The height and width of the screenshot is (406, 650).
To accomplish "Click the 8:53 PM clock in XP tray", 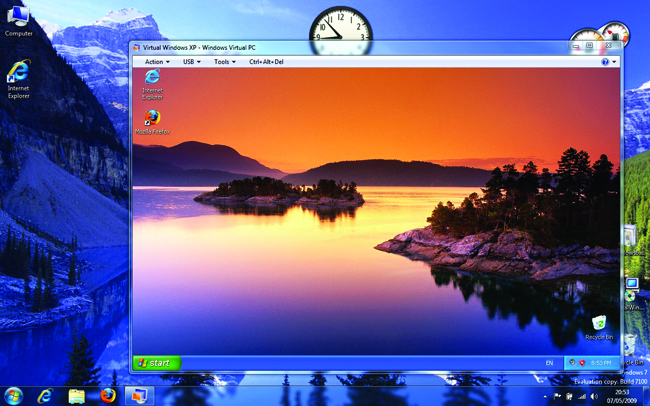I will coord(601,363).
